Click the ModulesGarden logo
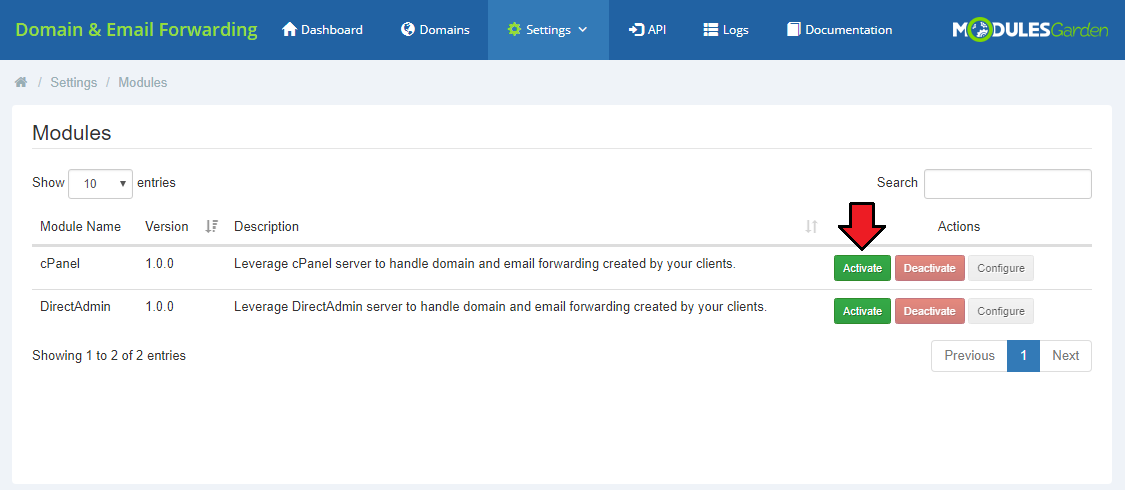The height and width of the screenshot is (490, 1125). [1030, 30]
